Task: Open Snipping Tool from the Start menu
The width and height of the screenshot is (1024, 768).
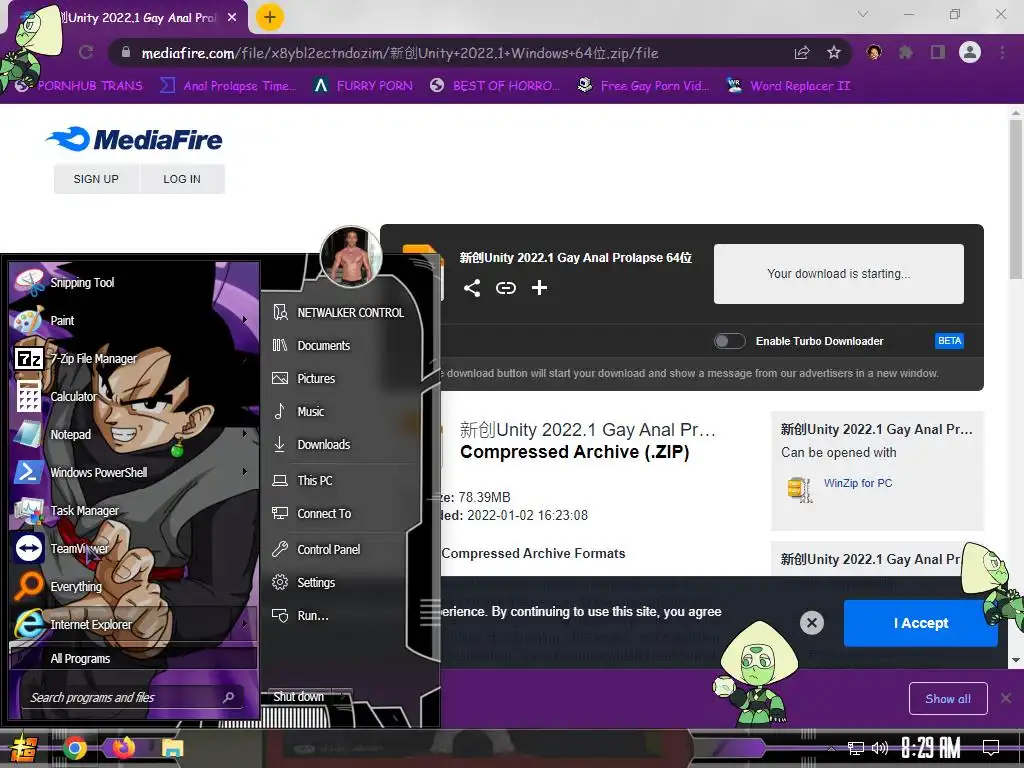Action: (82, 283)
